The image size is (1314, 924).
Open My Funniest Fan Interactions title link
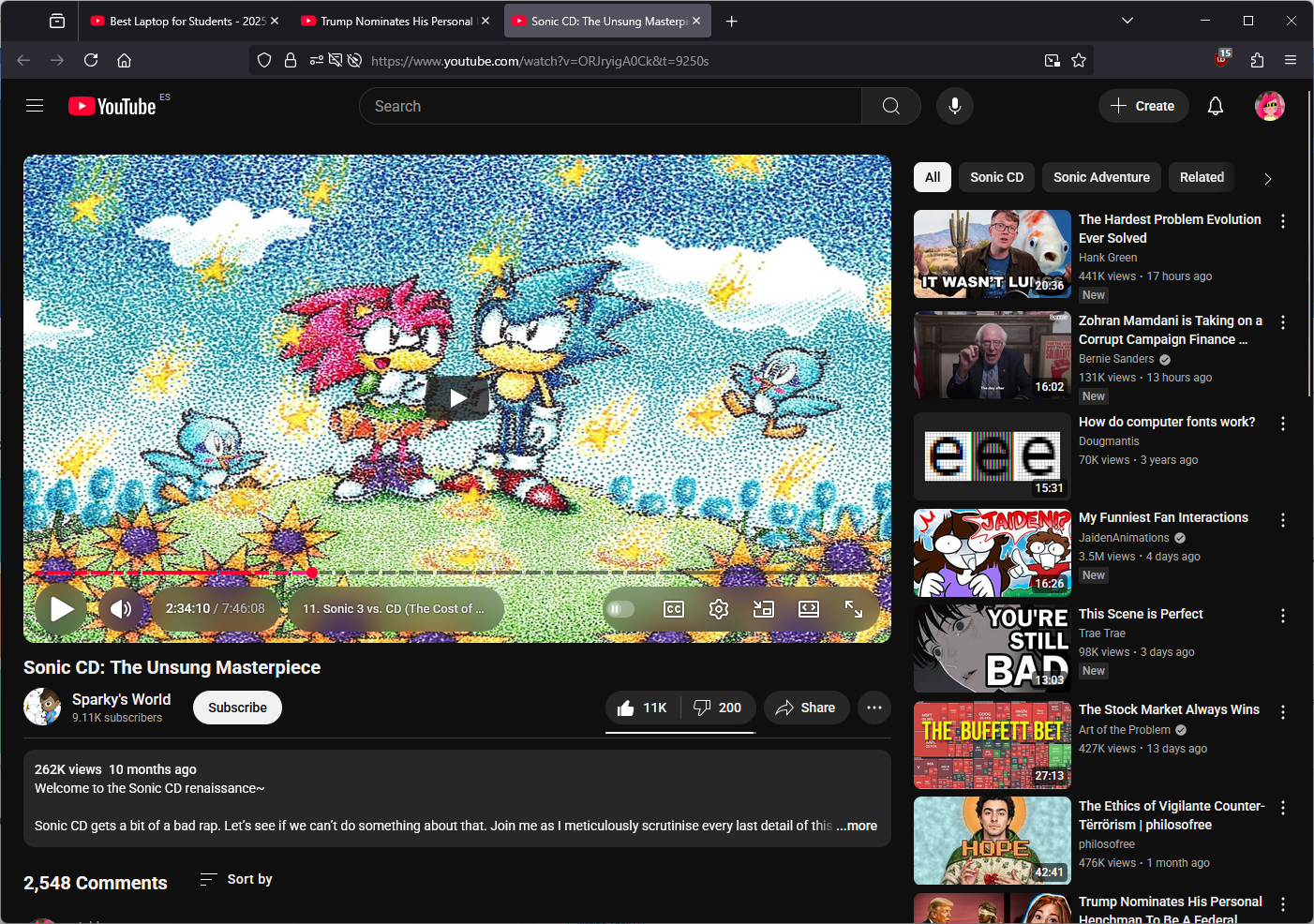pyautogui.click(x=1163, y=517)
